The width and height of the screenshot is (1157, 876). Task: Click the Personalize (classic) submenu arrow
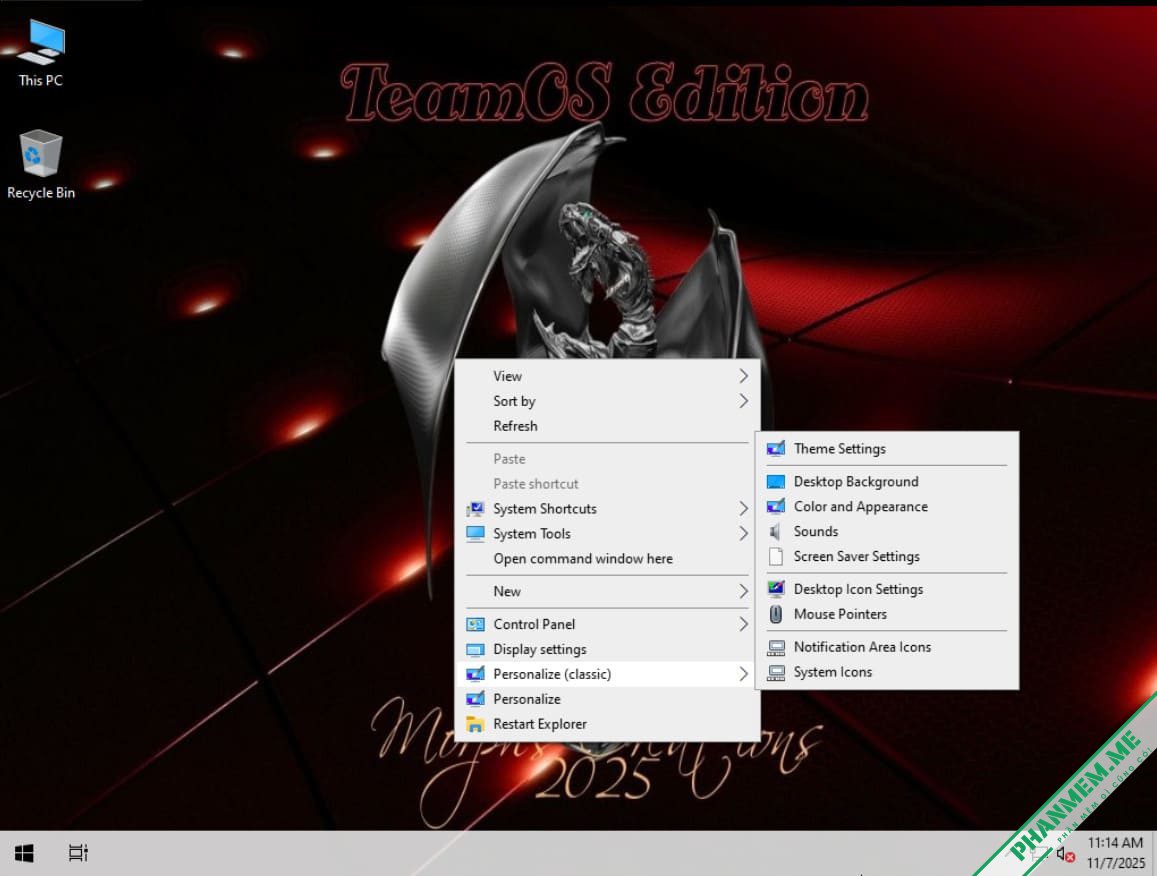click(x=744, y=674)
